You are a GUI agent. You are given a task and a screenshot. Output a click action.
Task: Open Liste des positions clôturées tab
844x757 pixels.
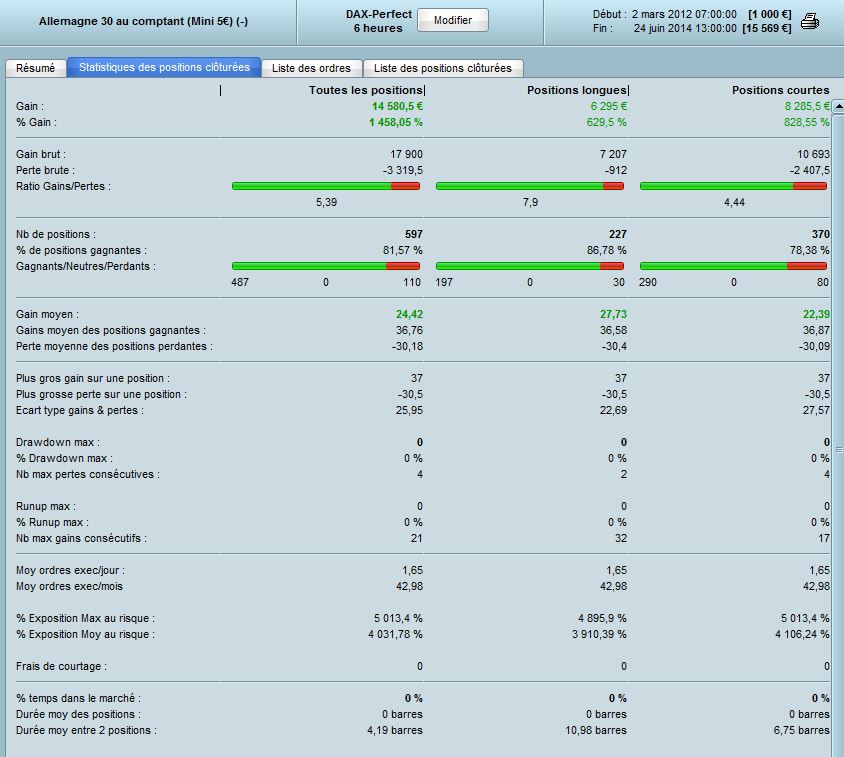tap(443, 68)
